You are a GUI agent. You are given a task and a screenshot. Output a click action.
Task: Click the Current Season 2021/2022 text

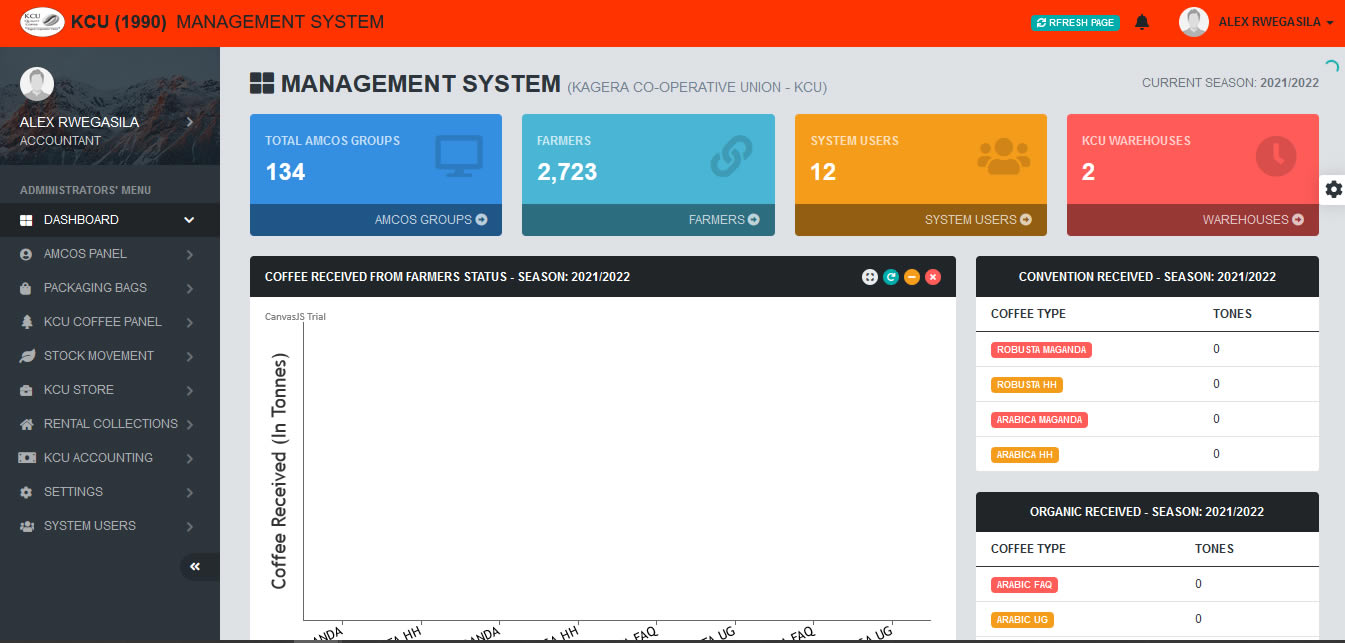1230,82
